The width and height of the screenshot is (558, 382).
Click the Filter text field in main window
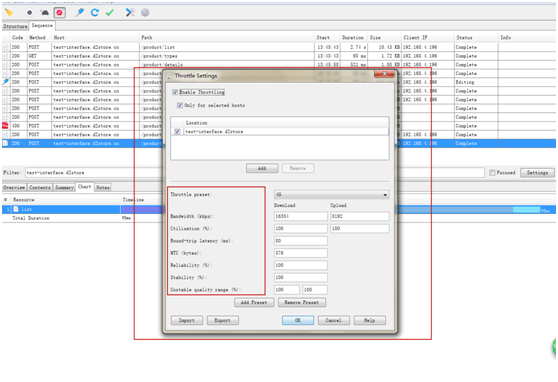pos(254,173)
